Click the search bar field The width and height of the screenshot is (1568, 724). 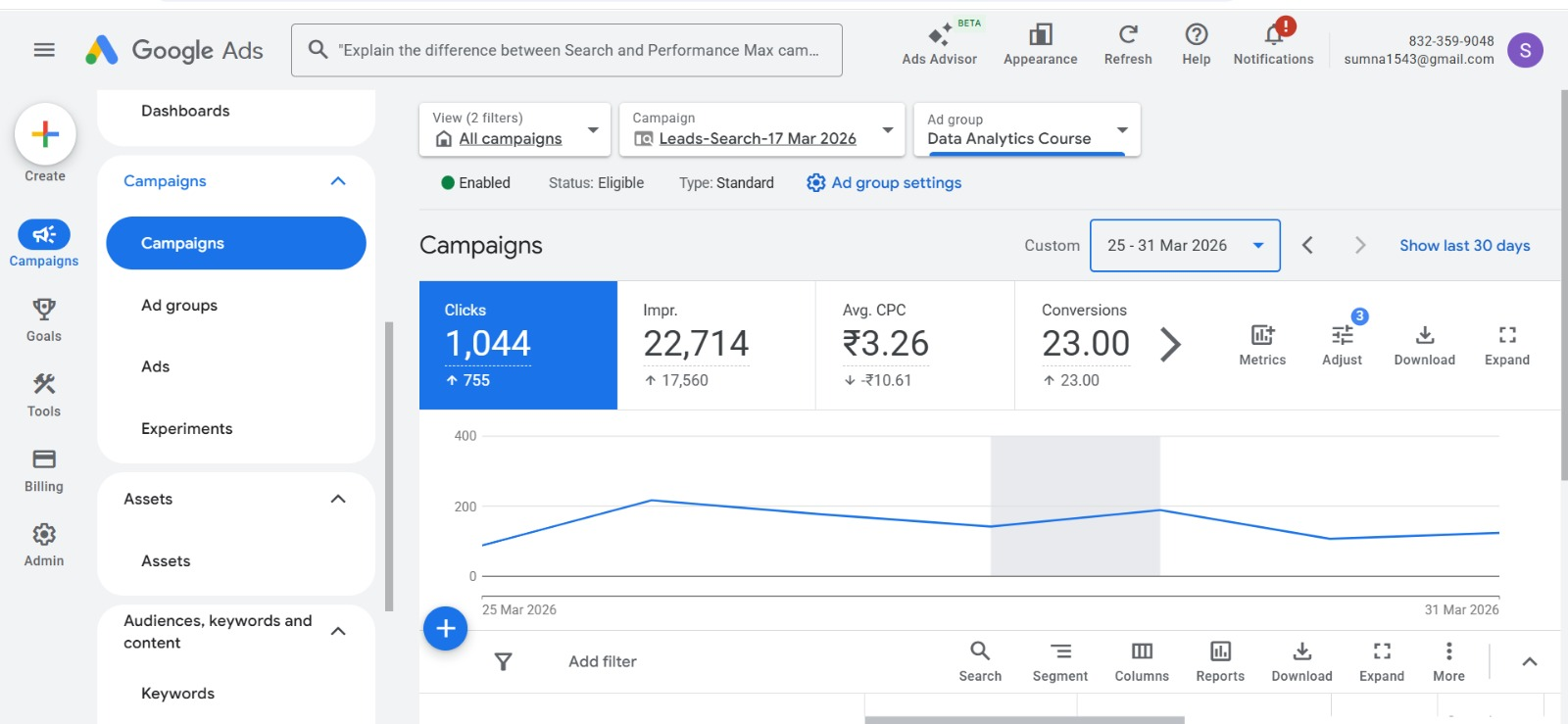pyautogui.click(x=566, y=50)
